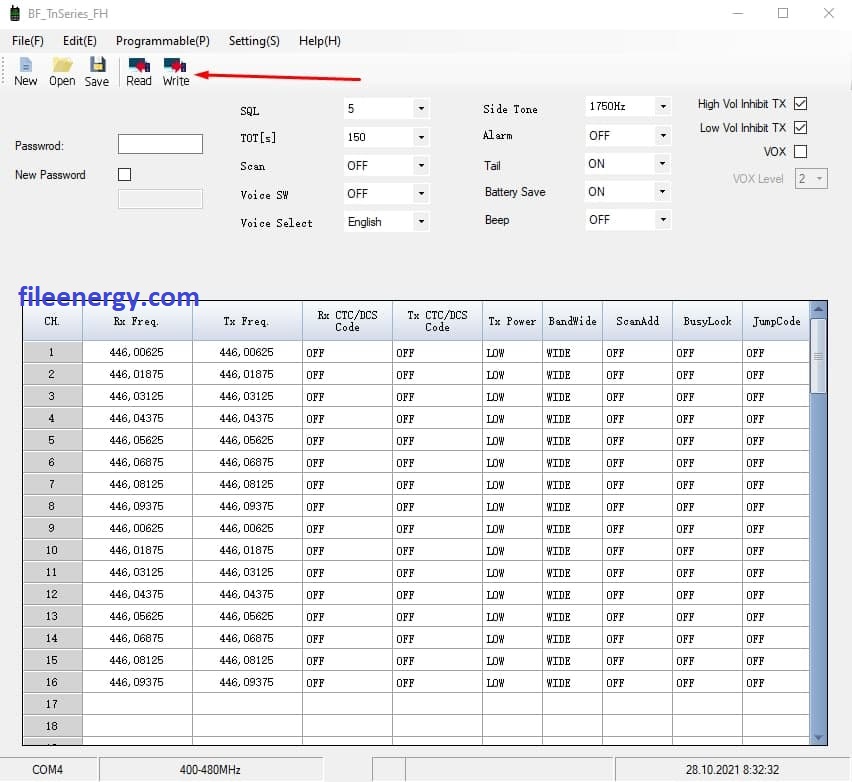
Task: Enable the VOX checkbox
Action: coord(800,151)
